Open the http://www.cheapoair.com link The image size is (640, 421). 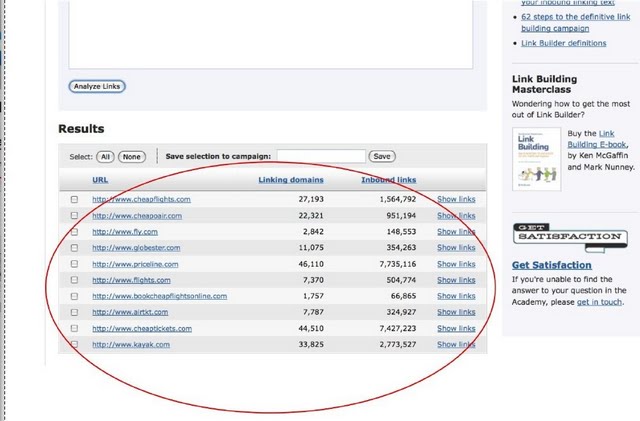point(137,216)
